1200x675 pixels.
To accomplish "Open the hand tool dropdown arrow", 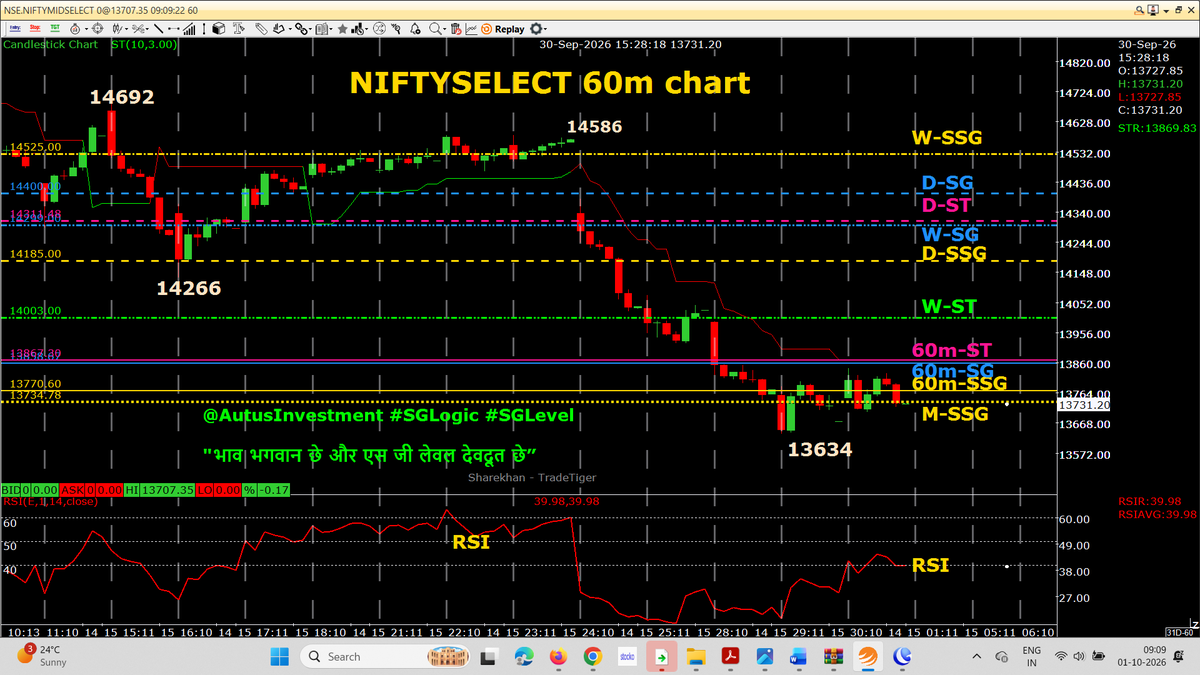I will 290,30.
